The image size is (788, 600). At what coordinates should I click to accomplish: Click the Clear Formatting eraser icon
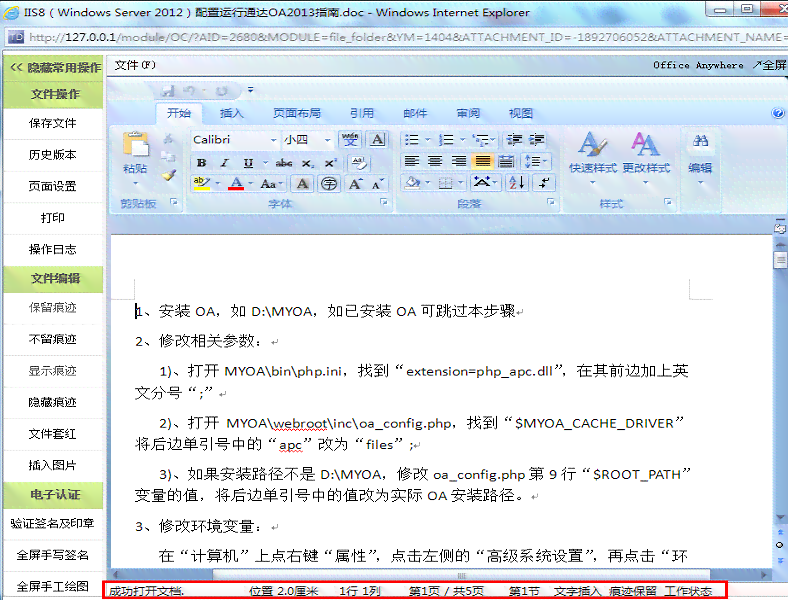pyautogui.click(x=359, y=163)
